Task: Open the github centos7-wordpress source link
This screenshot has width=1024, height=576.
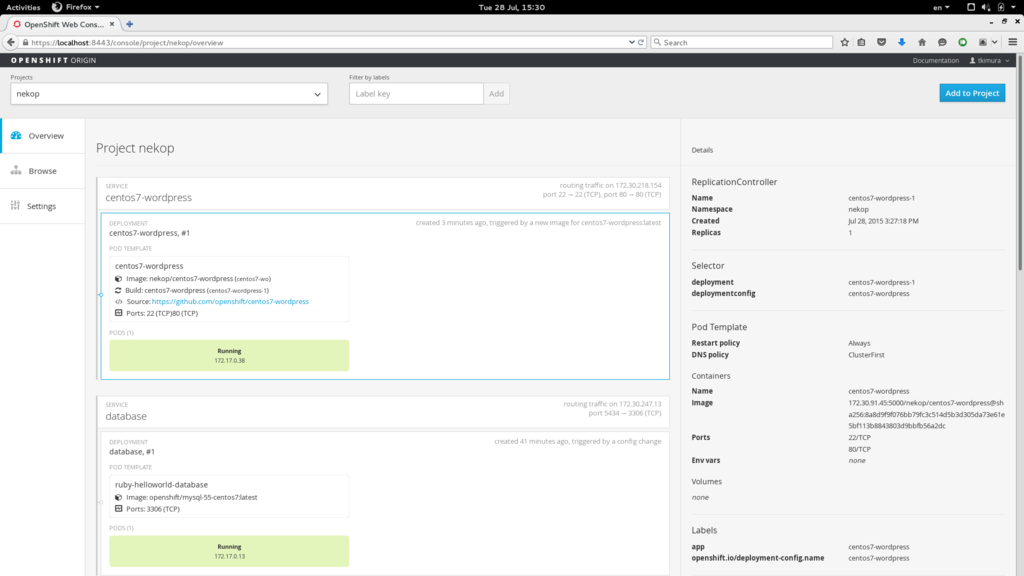Action: point(230,302)
